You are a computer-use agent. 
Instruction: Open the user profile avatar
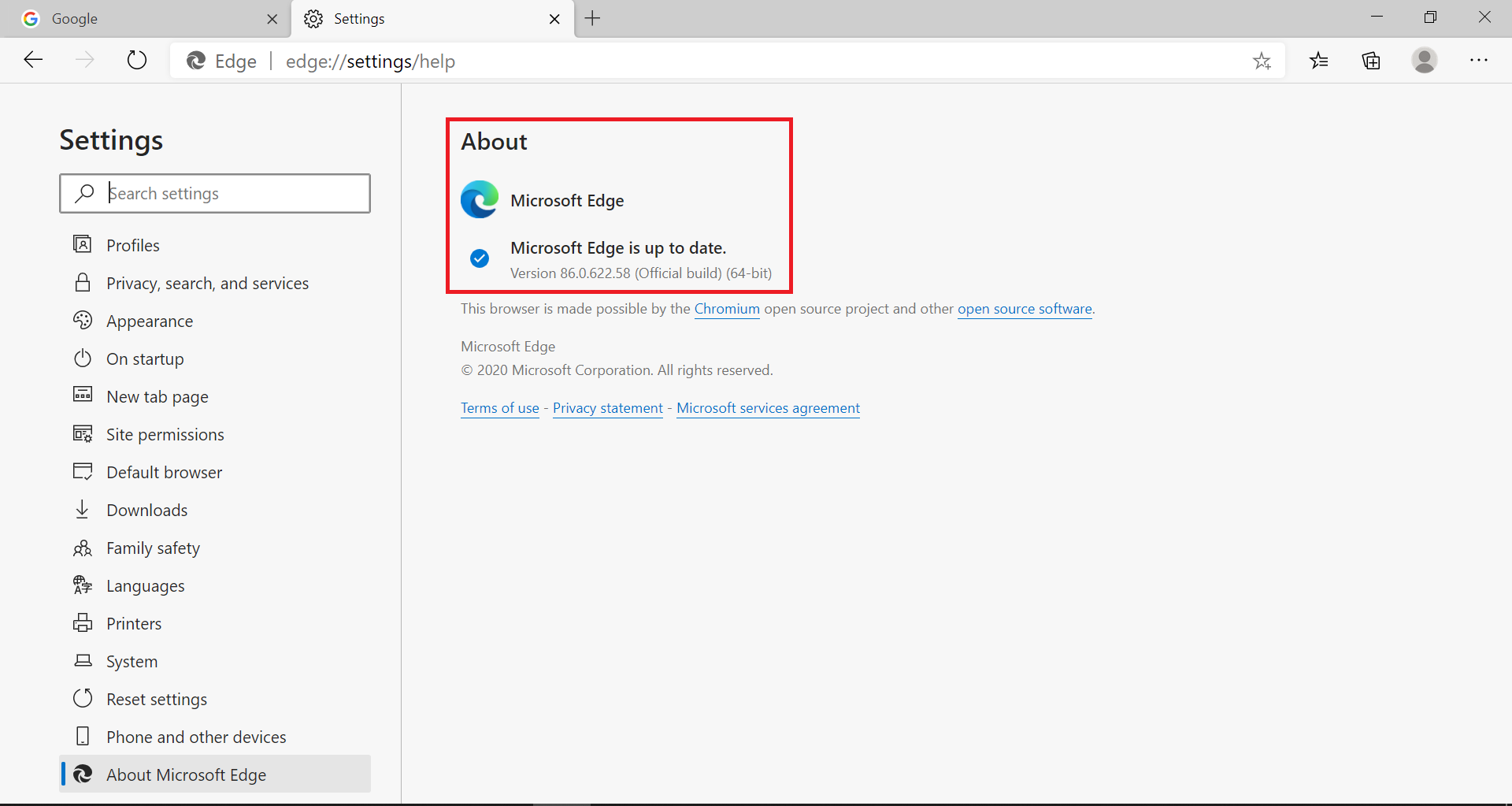click(x=1425, y=61)
